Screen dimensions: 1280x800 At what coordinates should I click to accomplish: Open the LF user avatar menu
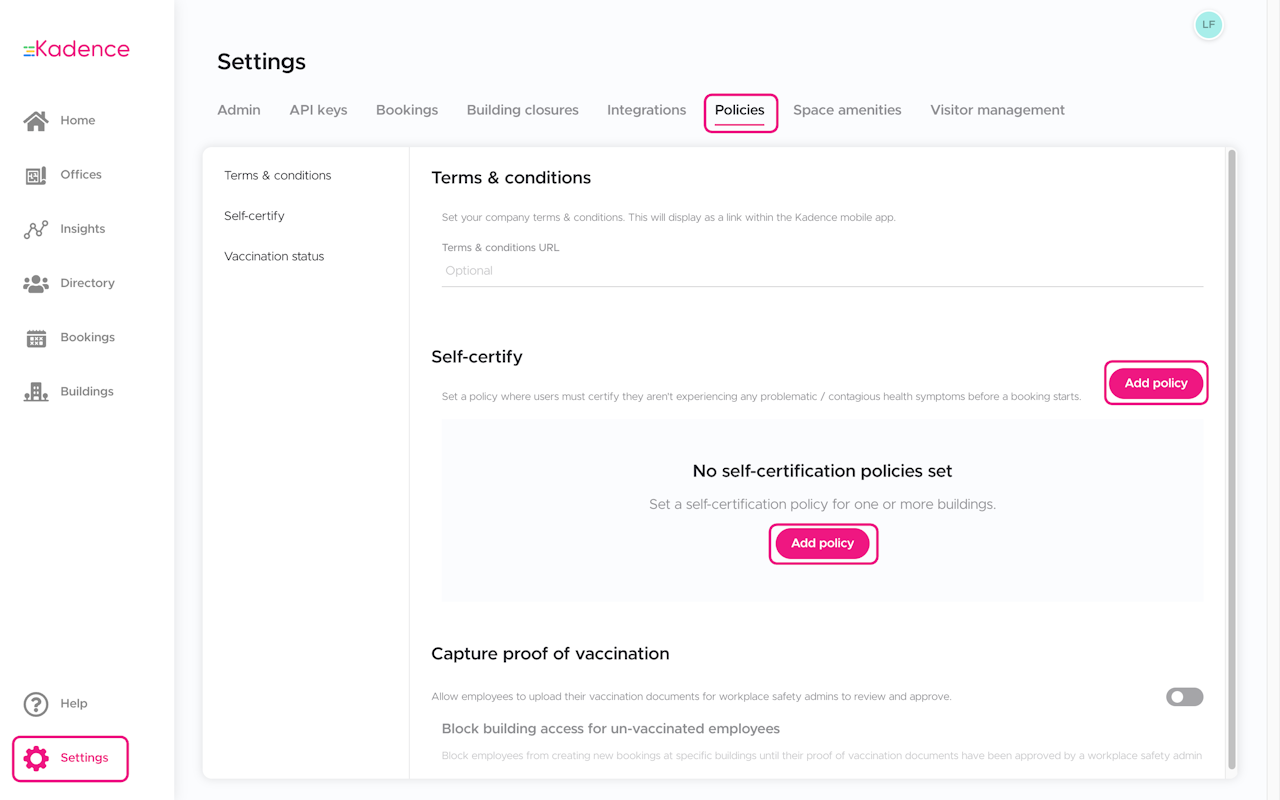point(1208,25)
